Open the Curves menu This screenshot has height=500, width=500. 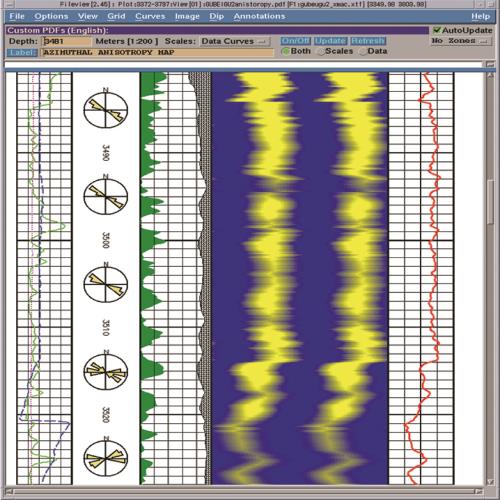pos(150,16)
